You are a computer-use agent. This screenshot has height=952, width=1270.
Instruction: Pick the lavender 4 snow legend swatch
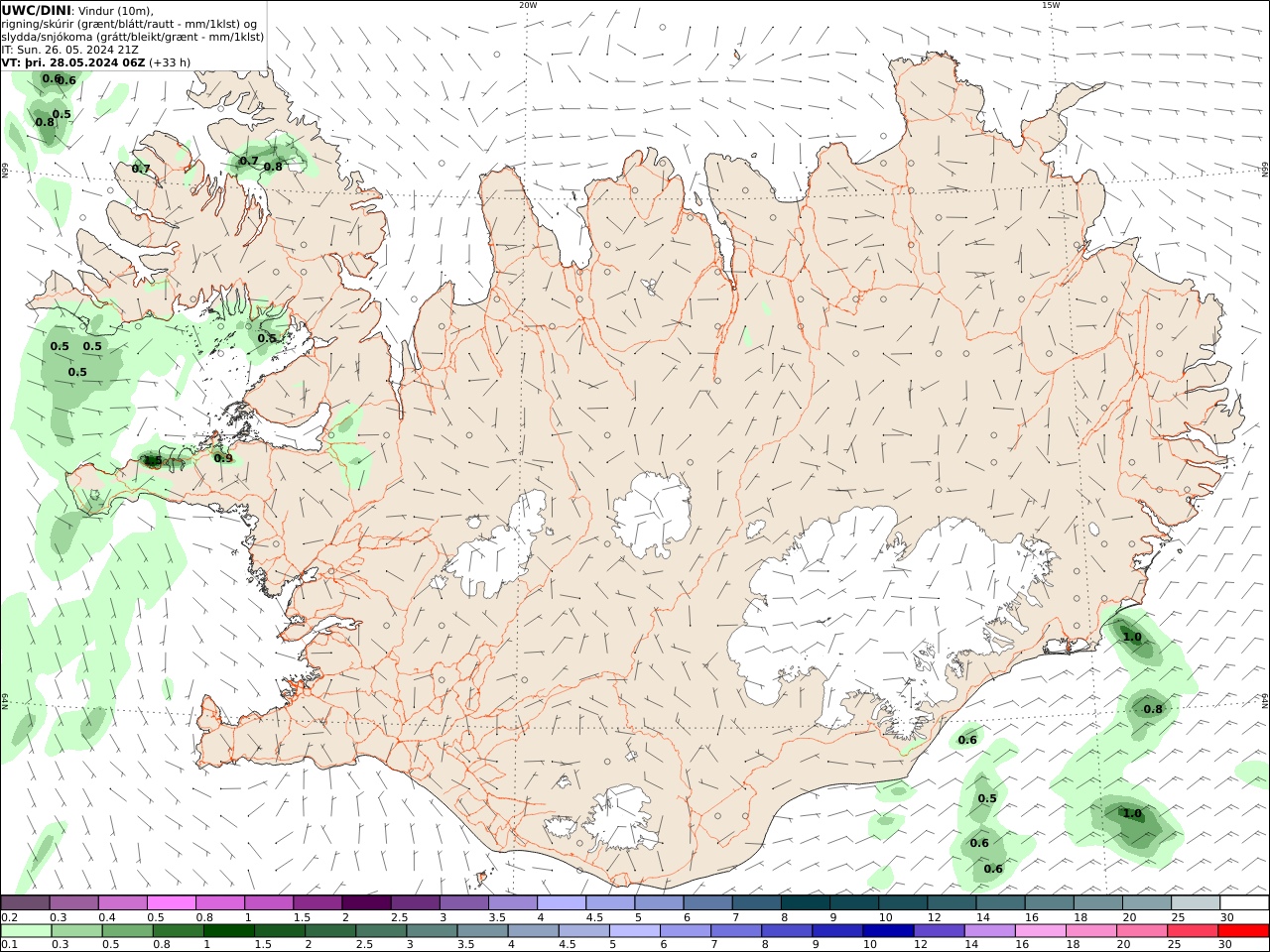tap(562, 902)
